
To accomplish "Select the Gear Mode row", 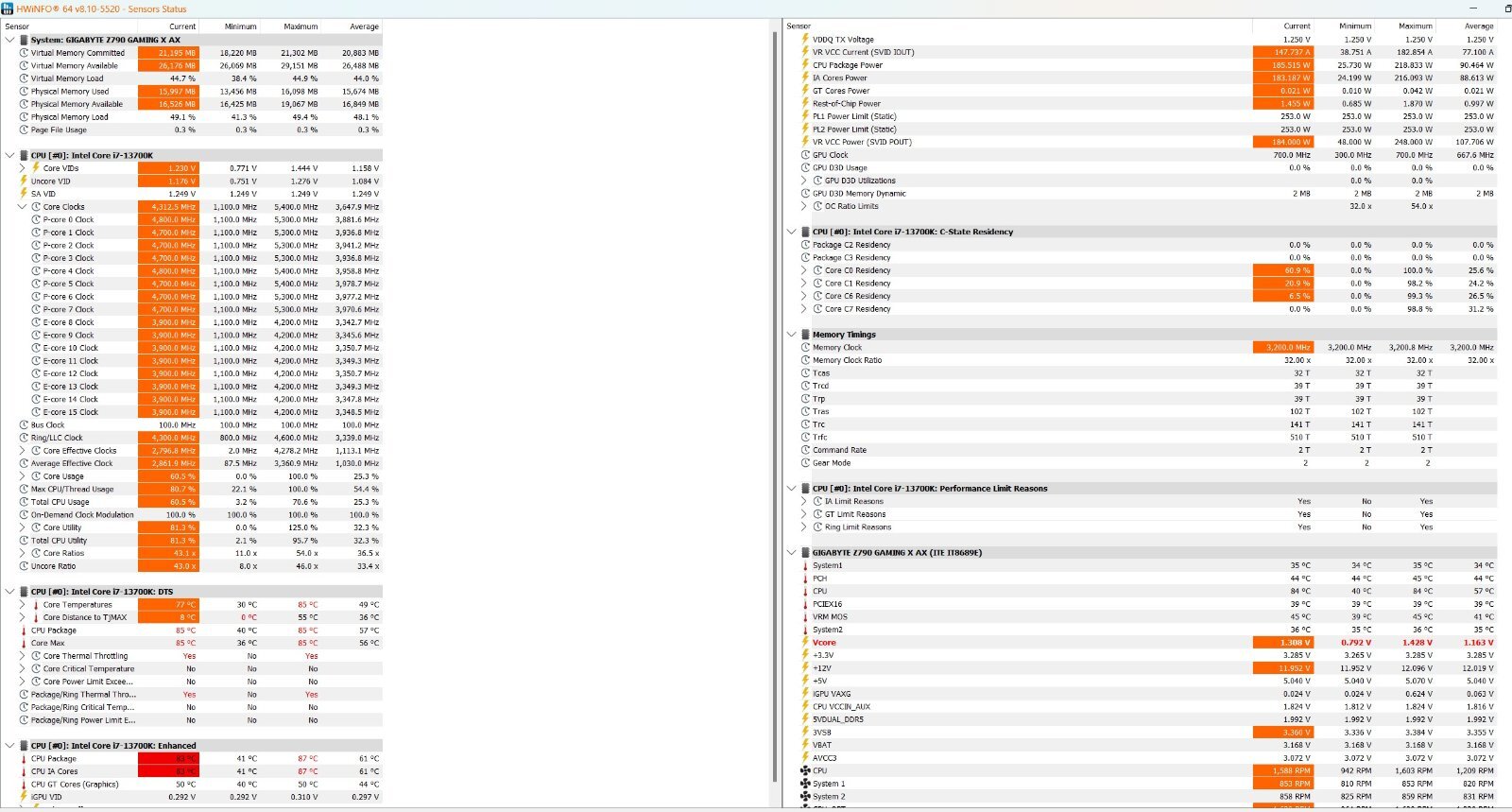I will (1141, 463).
